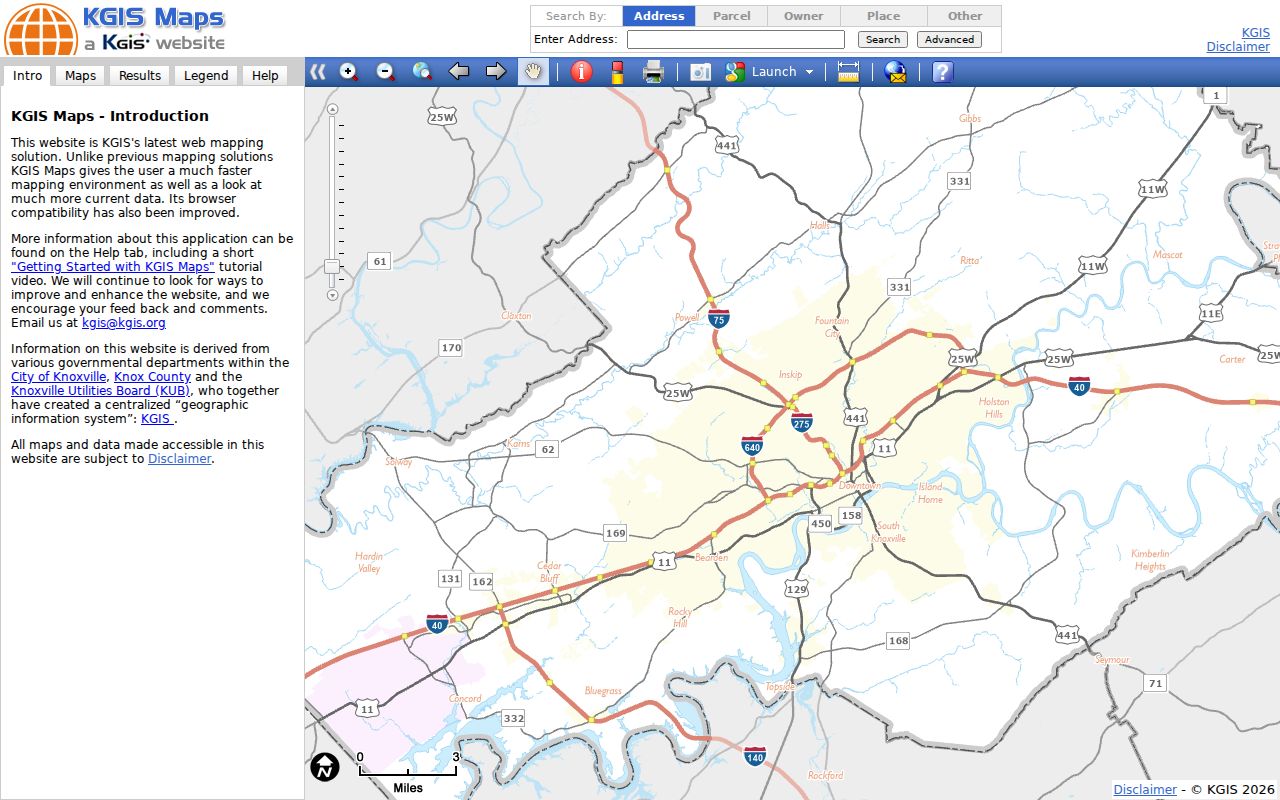Open the Disclaimer link below the map

(x=1145, y=790)
